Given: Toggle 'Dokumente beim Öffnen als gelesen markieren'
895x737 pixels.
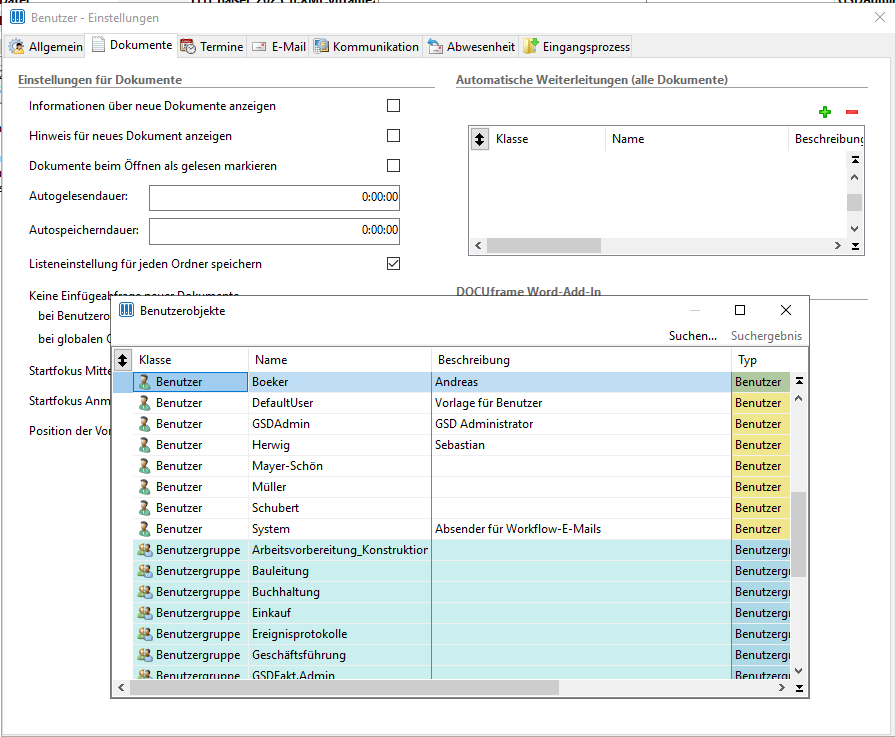Looking at the screenshot, I should pyautogui.click(x=393, y=166).
